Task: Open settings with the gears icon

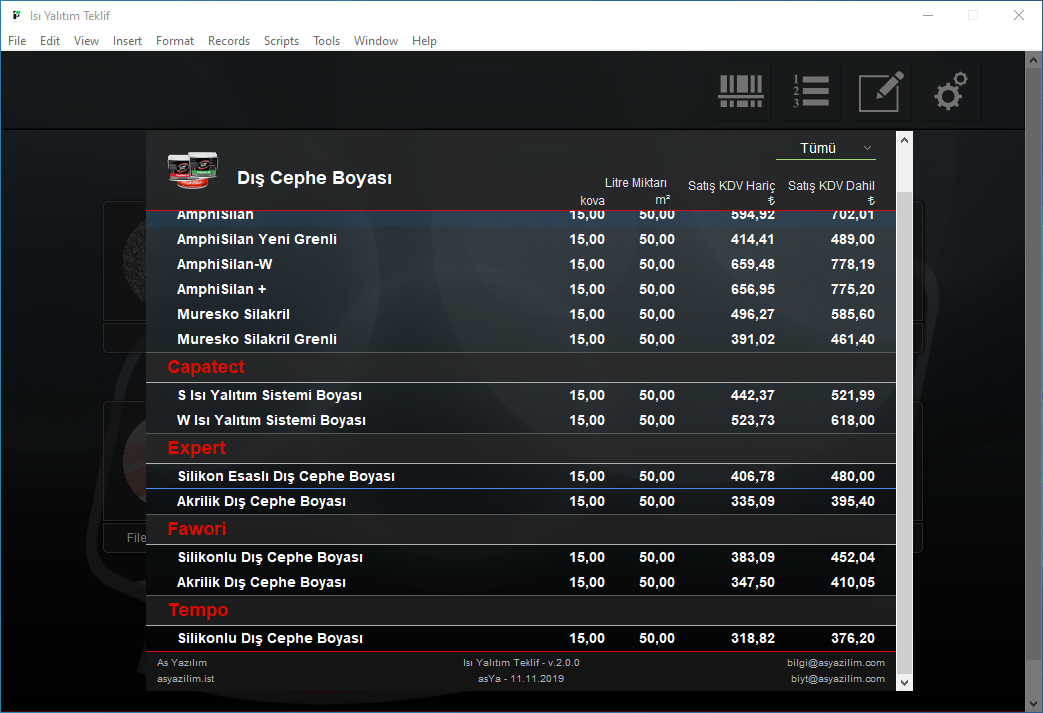Action: (x=951, y=91)
